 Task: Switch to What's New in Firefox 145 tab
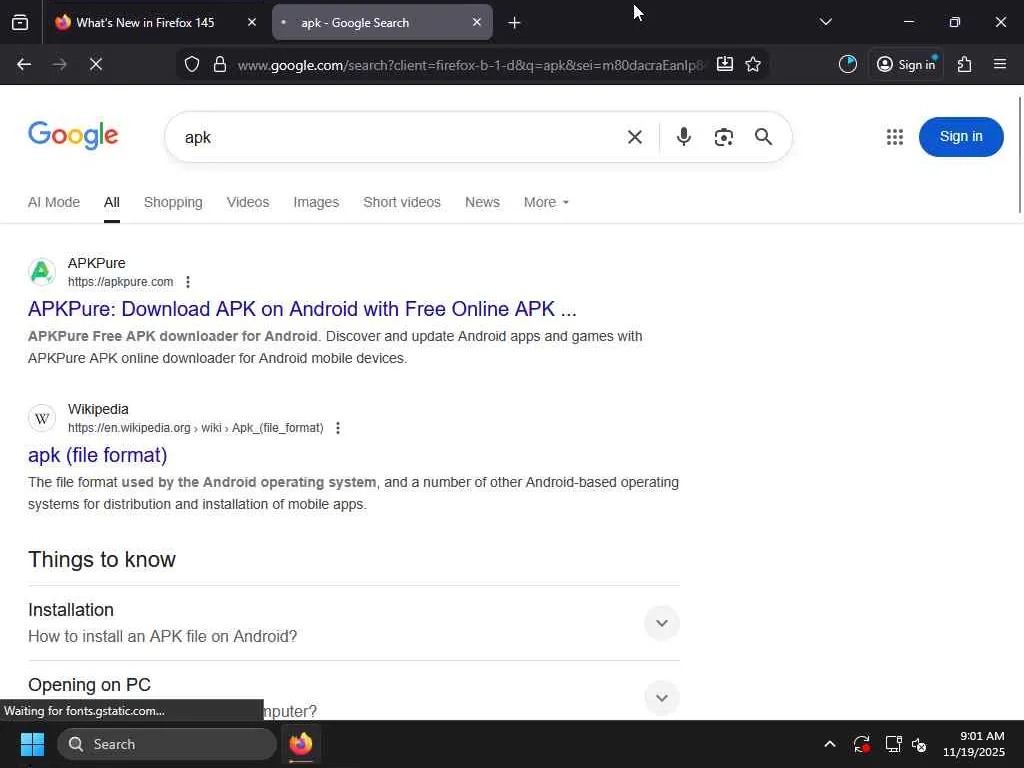click(145, 23)
